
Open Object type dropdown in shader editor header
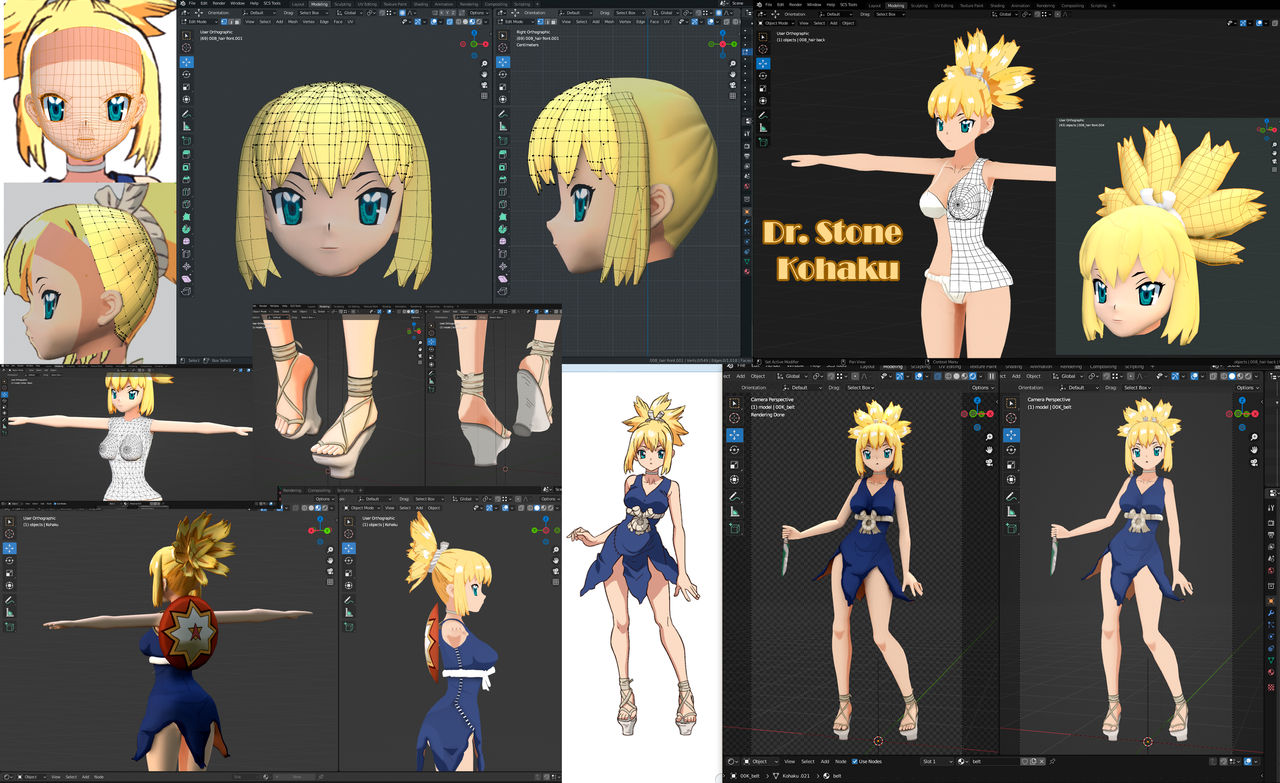click(x=760, y=762)
